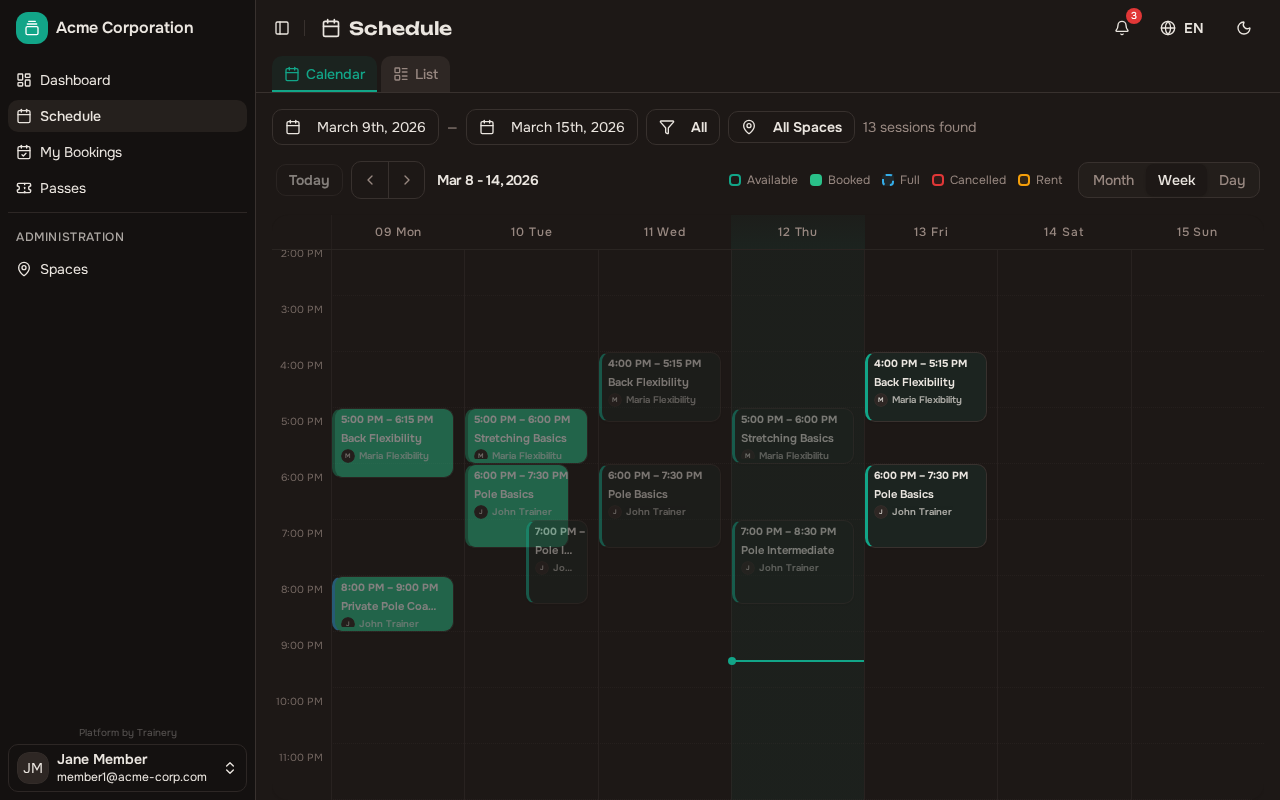Image resolution: width=1280 pixels, height=800 pixels.
Task: Switch to Day view
Action: tap(1232, 180)
